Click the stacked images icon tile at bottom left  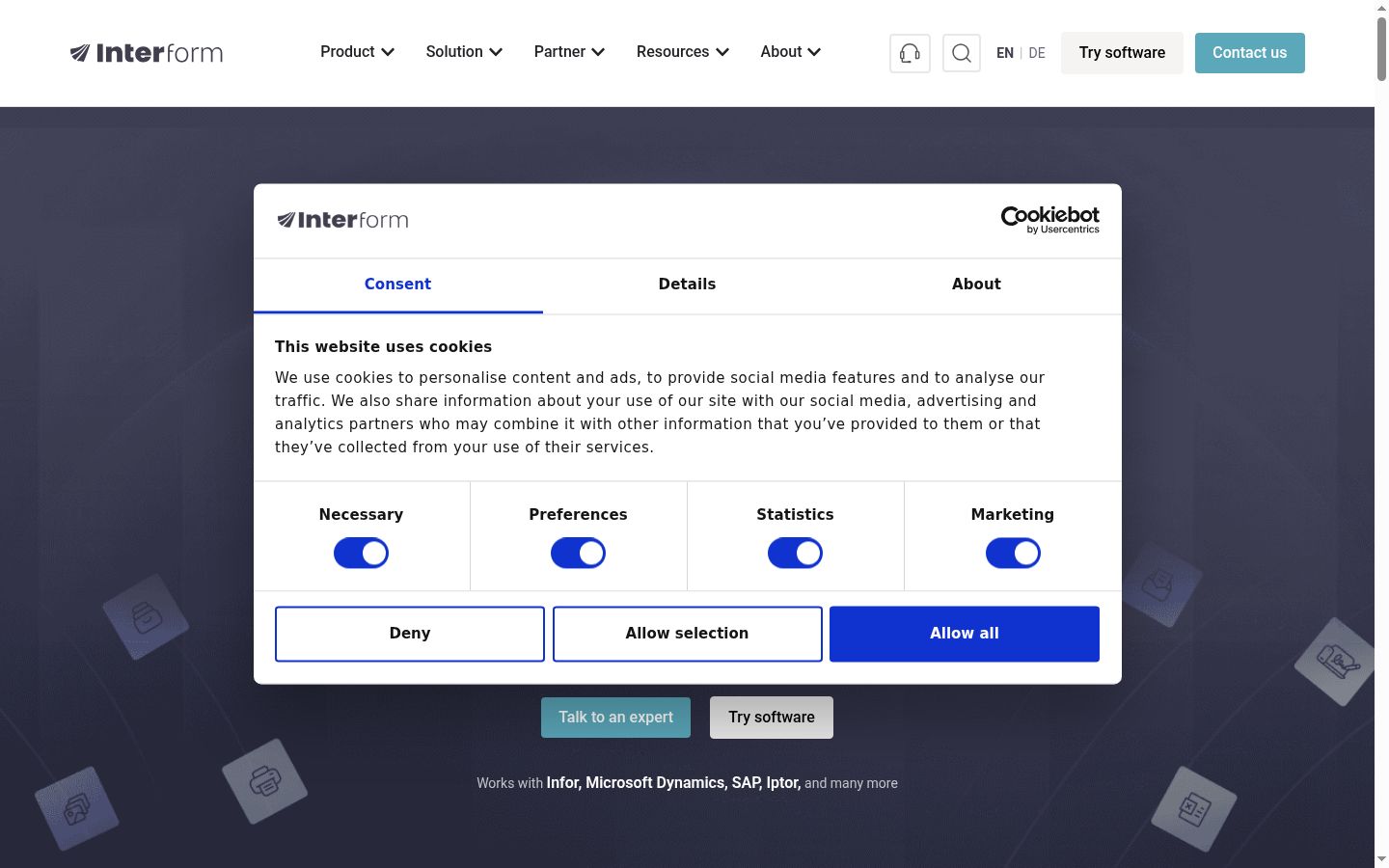point(77,808)
